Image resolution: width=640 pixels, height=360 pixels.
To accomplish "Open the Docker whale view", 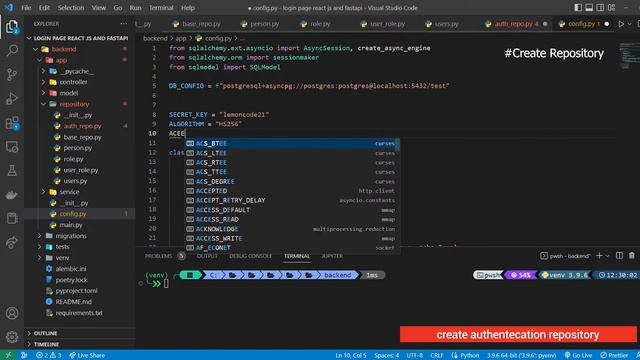I will pos(12,195).
